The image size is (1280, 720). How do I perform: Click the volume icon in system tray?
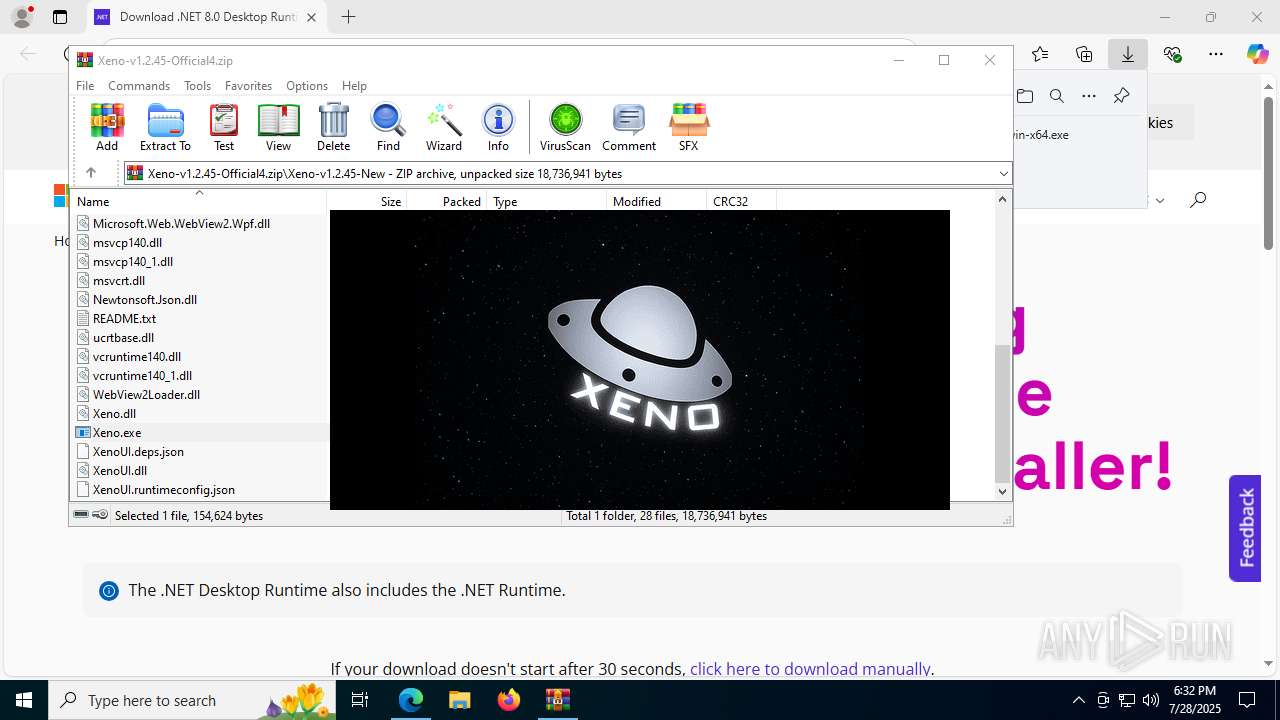click(x=1150, y=700)
